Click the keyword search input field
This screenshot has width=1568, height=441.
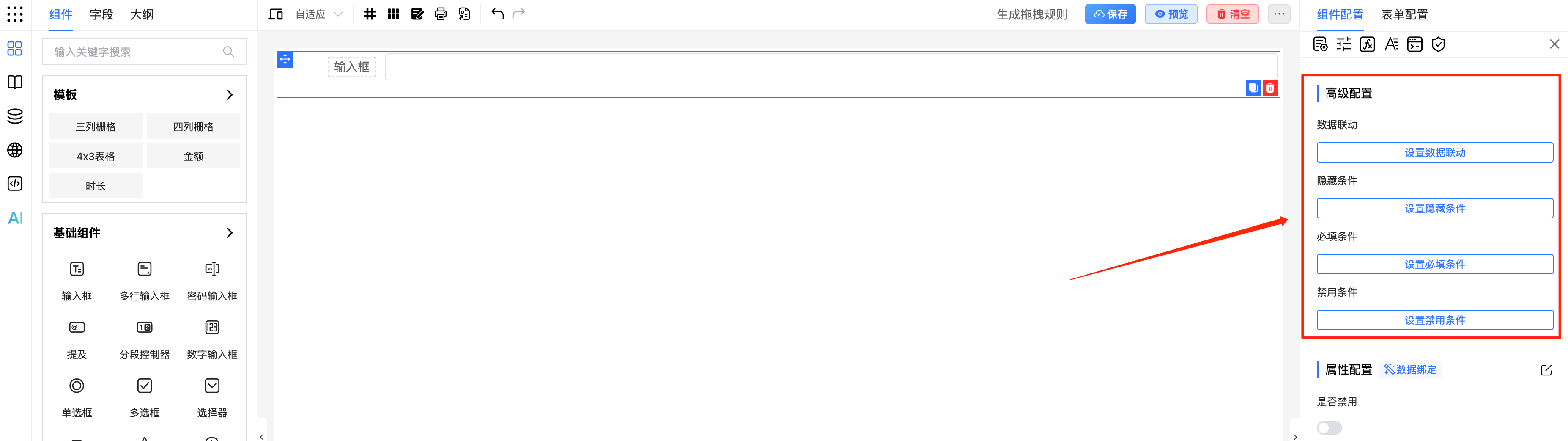pos(137,52)
